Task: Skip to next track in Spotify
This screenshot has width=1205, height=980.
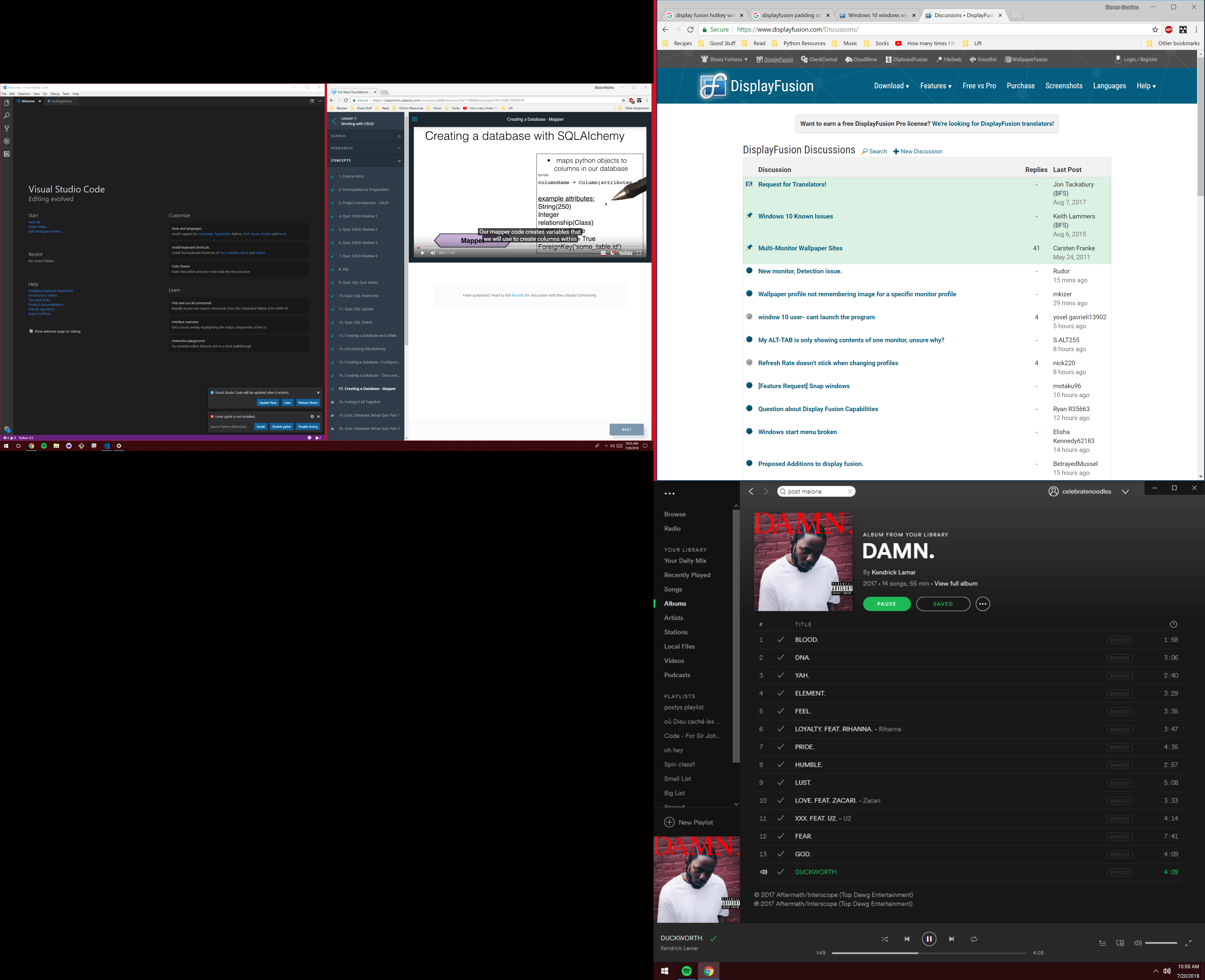Action: tap(951, 939)
